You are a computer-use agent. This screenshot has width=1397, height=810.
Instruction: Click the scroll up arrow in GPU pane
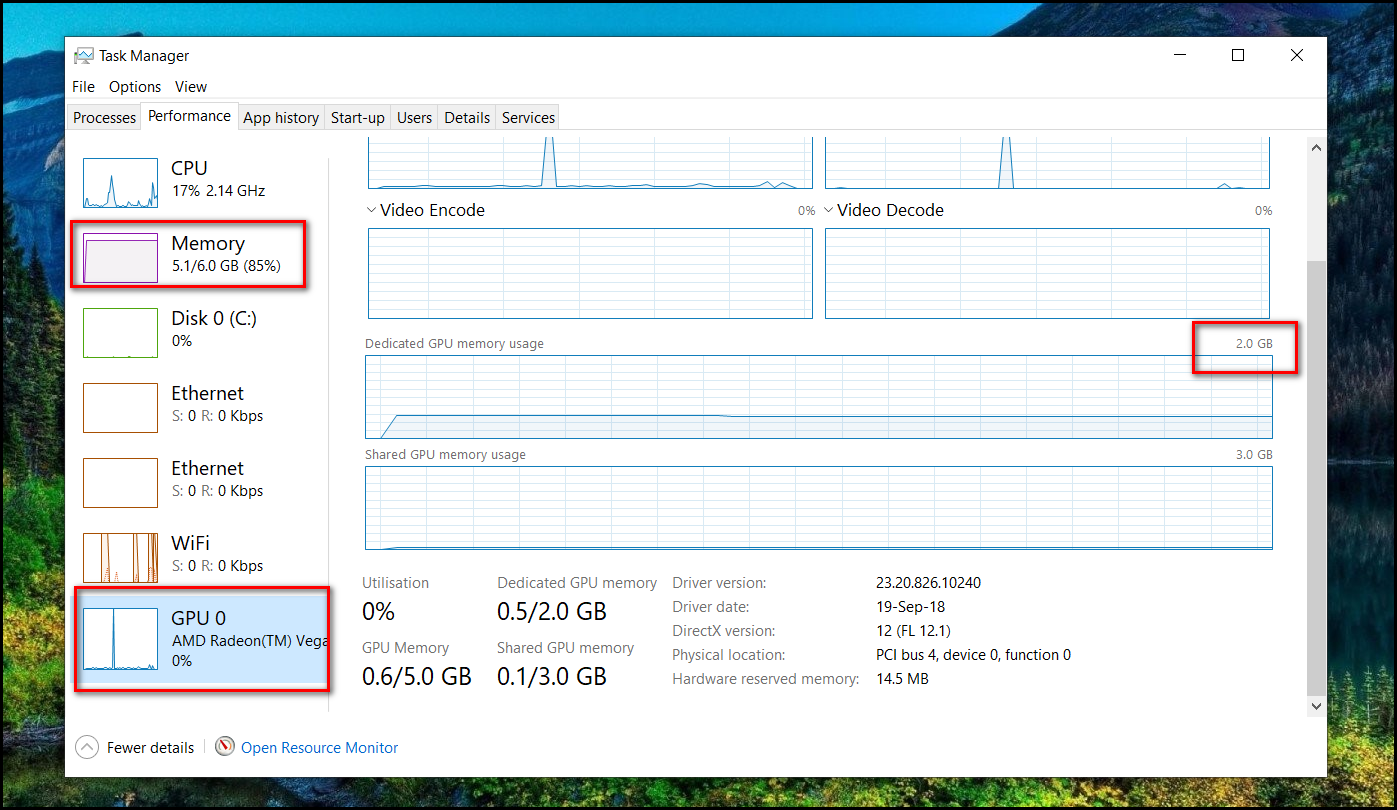pos(1316,148)
